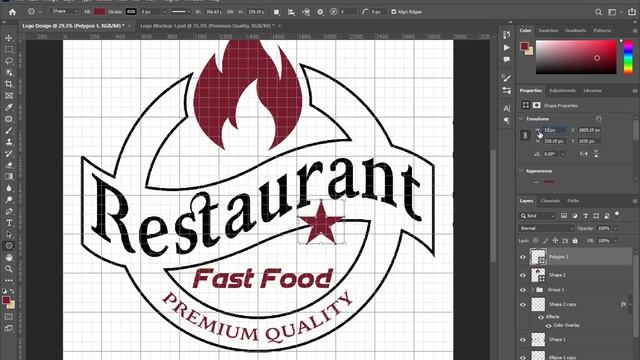Open the History panel icon
The width and height of the screenshot is (640, 360).
507,35
